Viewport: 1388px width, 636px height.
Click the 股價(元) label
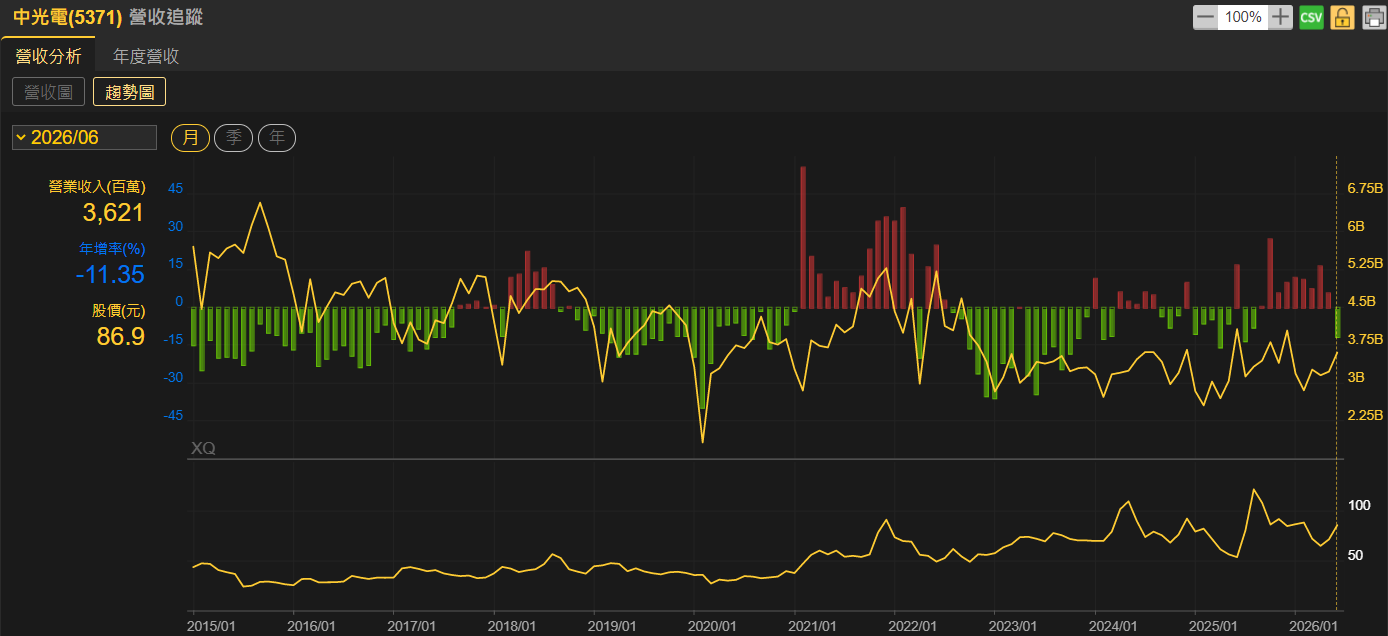(119, 311)
